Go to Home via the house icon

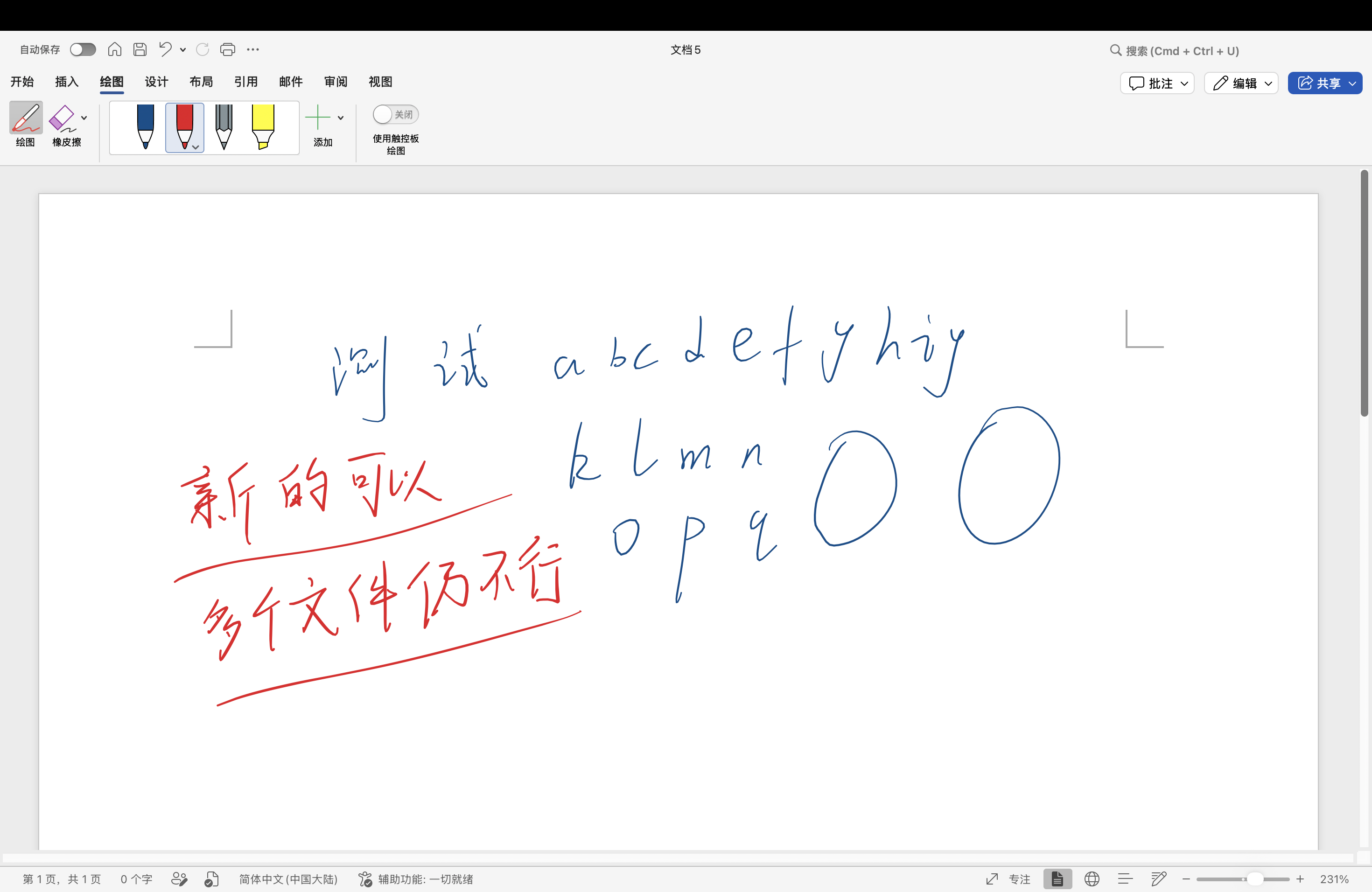tap(115, 49)
